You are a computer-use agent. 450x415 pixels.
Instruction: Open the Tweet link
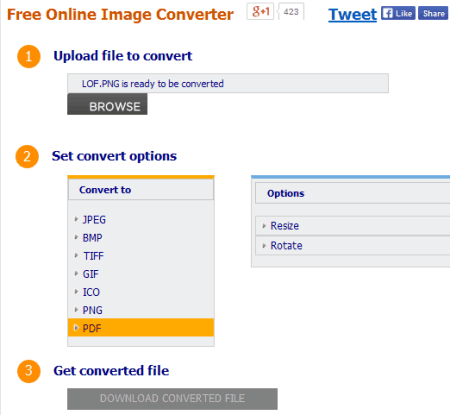[x=352, y=14]
